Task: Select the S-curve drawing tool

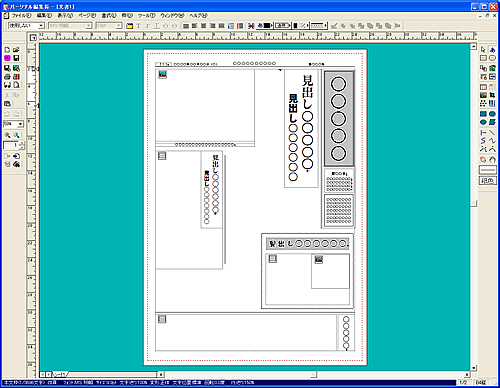Action: click(x=483, y=141)
